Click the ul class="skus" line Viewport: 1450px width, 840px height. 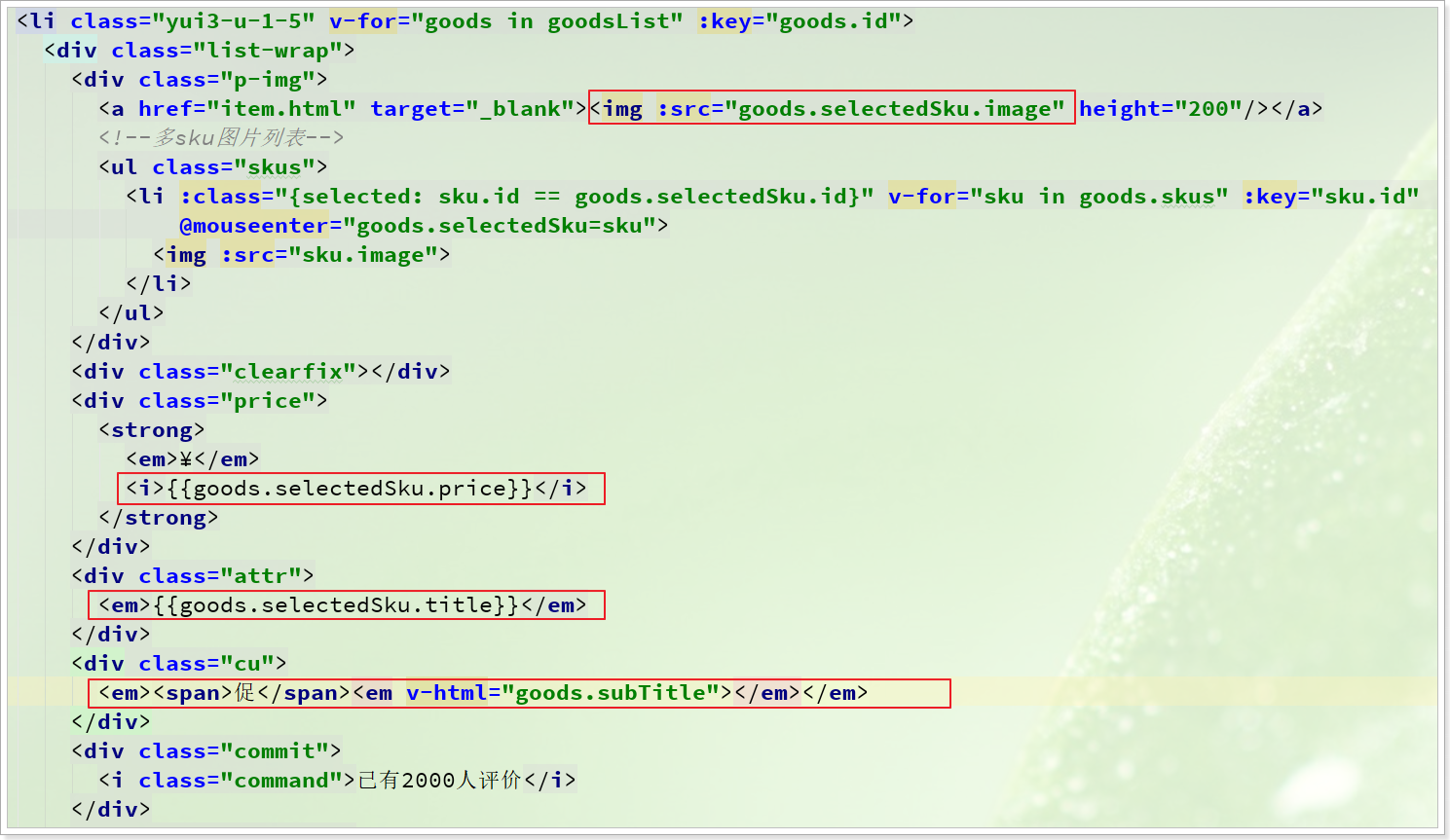(x=213, y=167)
